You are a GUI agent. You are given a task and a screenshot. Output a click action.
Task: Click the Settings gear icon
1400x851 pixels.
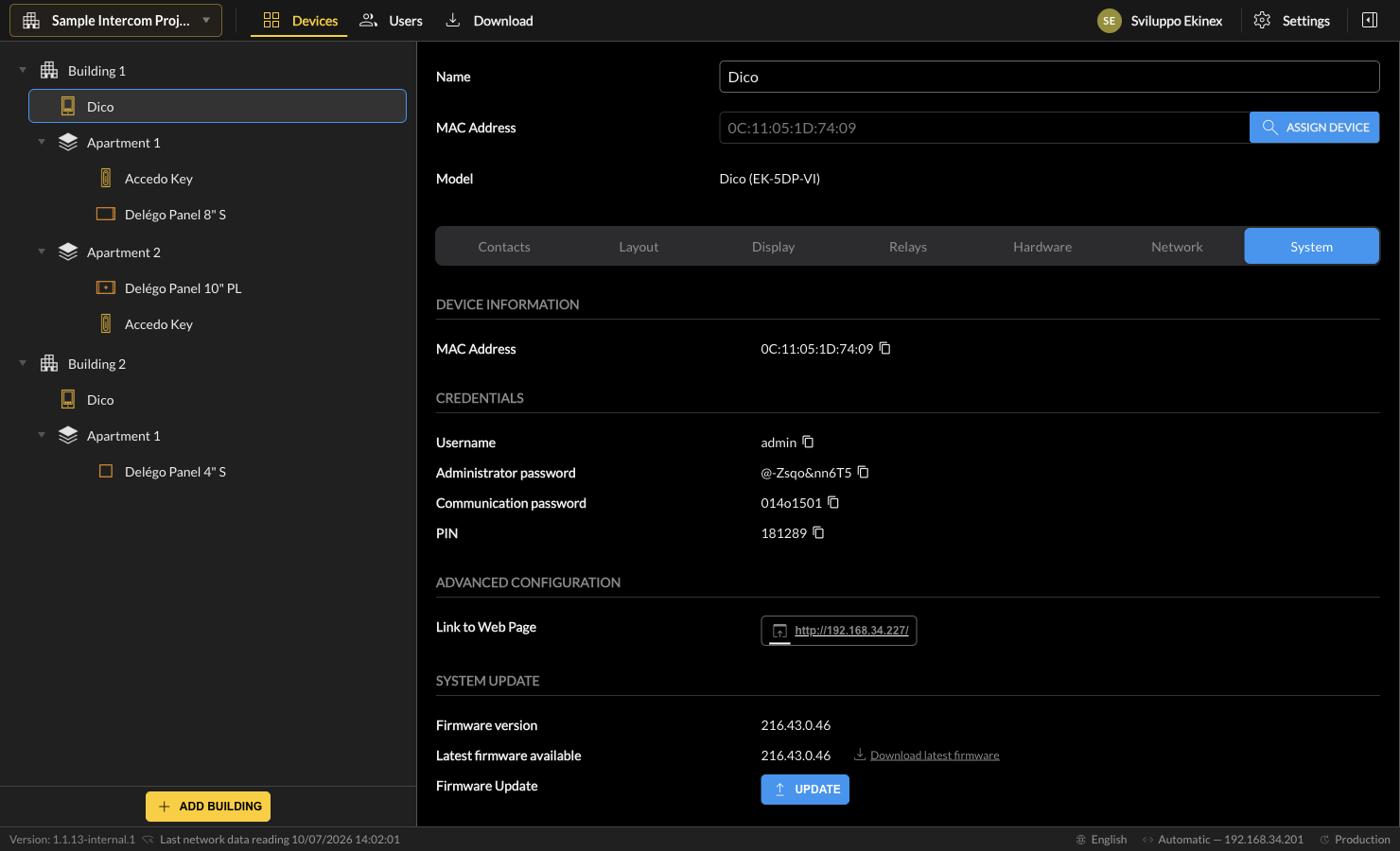[x=1262, y=20]
